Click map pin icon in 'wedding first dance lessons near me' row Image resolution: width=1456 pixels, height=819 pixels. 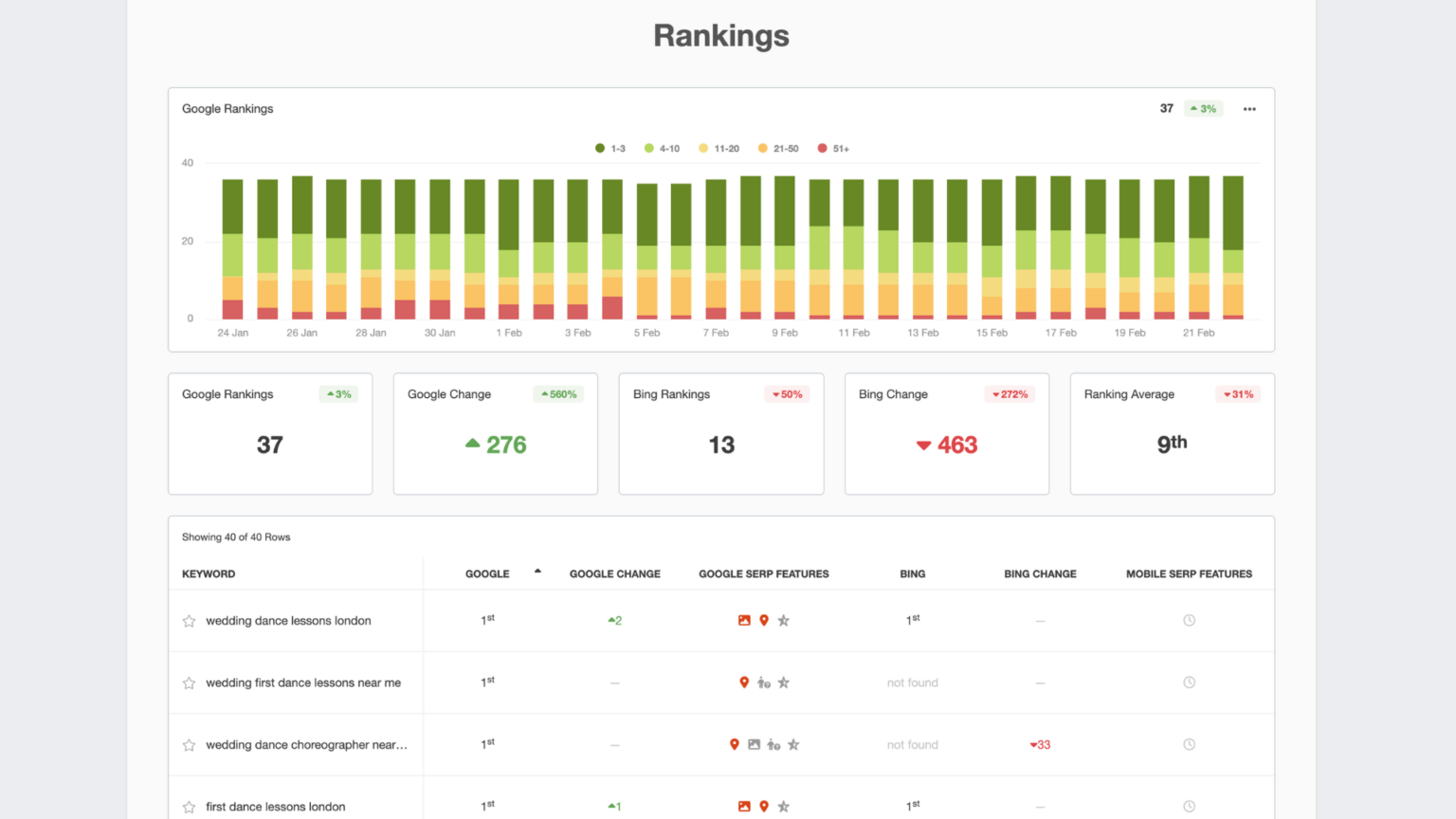click(x=744, y=682)
